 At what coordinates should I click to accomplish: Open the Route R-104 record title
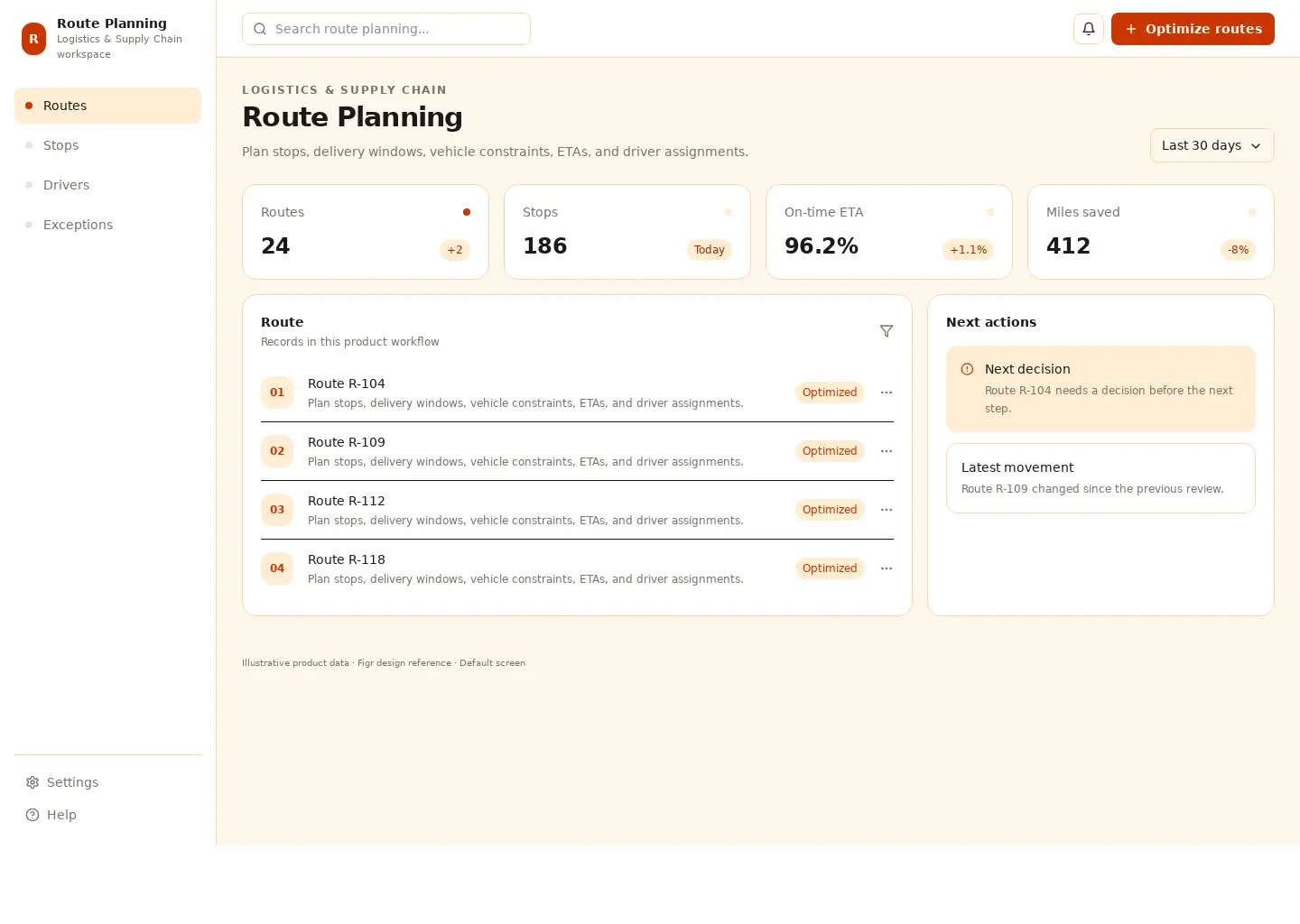[347, 383]
